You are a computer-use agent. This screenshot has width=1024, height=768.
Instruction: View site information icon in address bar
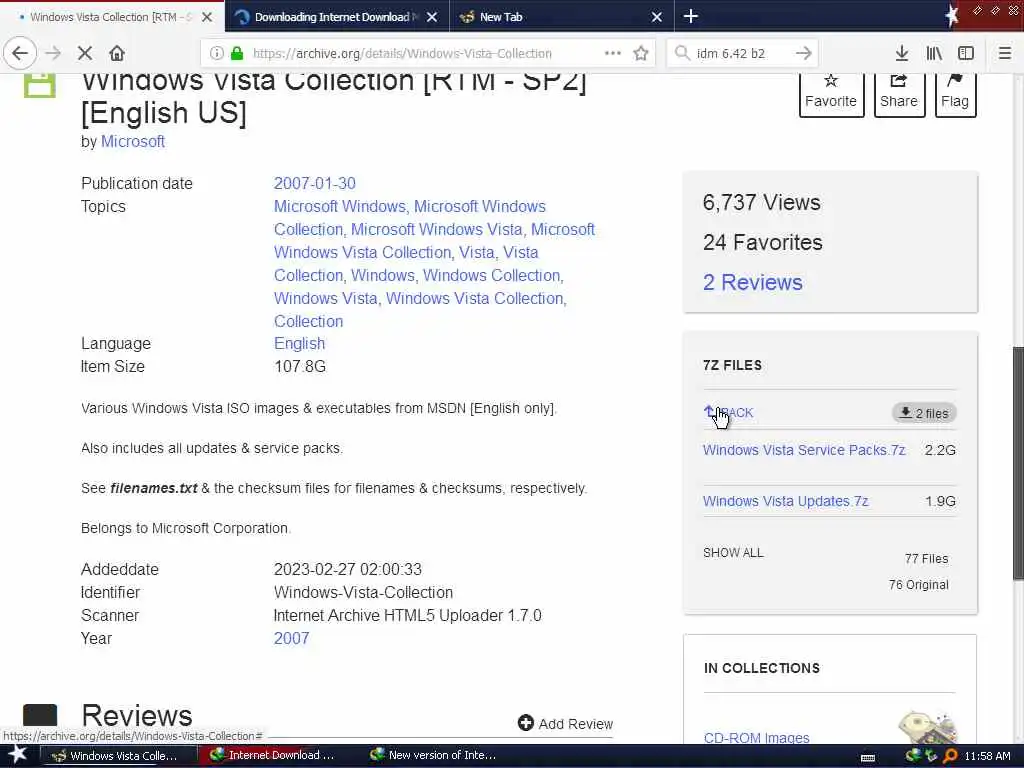pyautogui.click(x=217, y=53)
